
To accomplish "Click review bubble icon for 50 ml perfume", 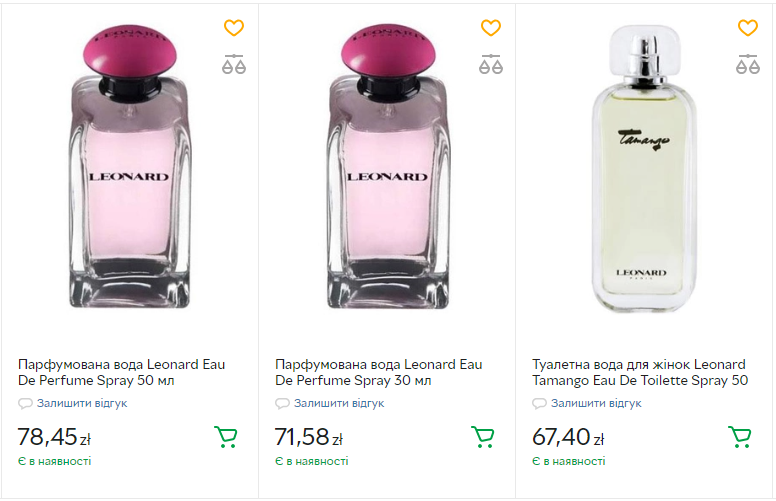I will pos(25,404).
